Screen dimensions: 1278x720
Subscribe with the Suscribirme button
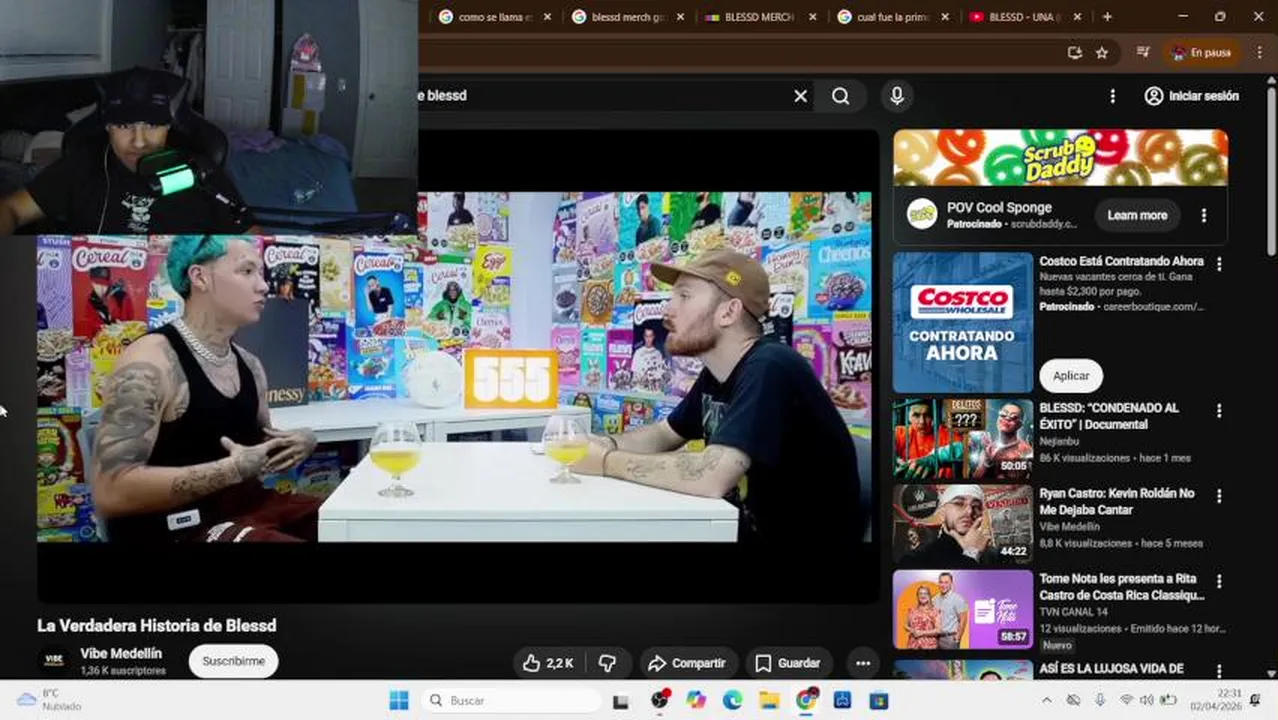pos(233,661)
